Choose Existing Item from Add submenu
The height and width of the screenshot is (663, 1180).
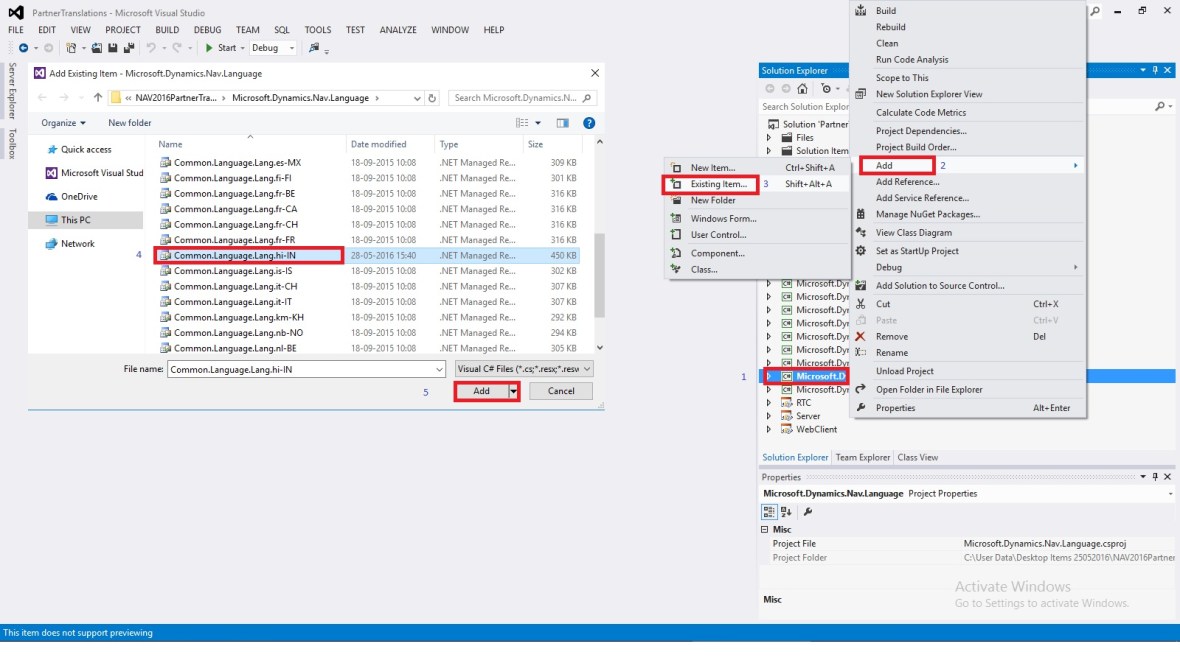[718, 184]
